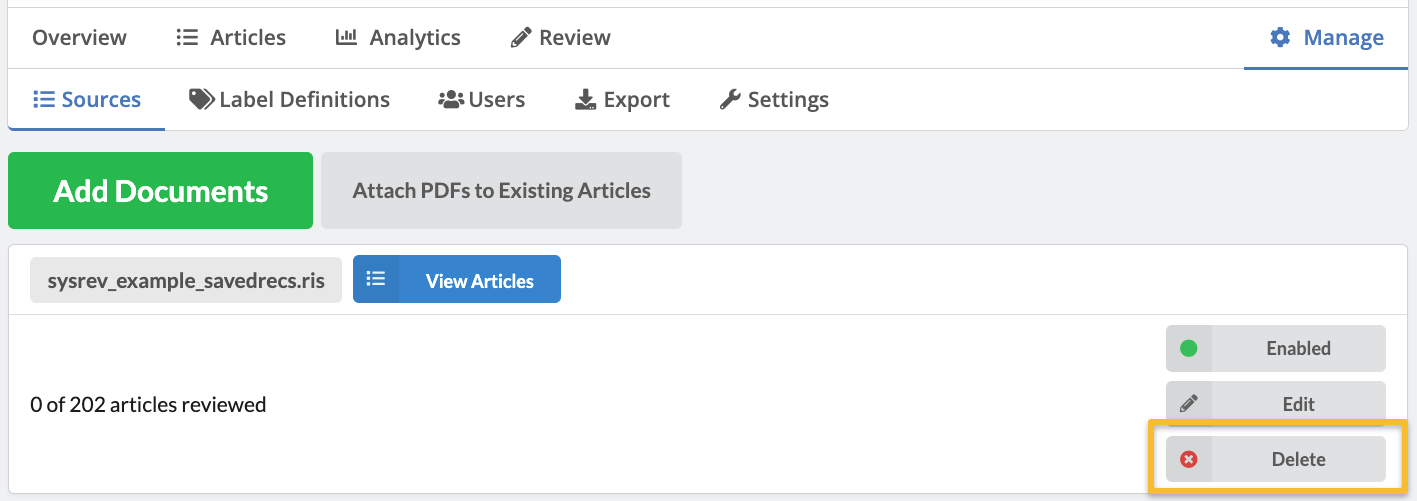Toggle the Enabled source status
The image size is (1417, 501).
coord(1298,349)
